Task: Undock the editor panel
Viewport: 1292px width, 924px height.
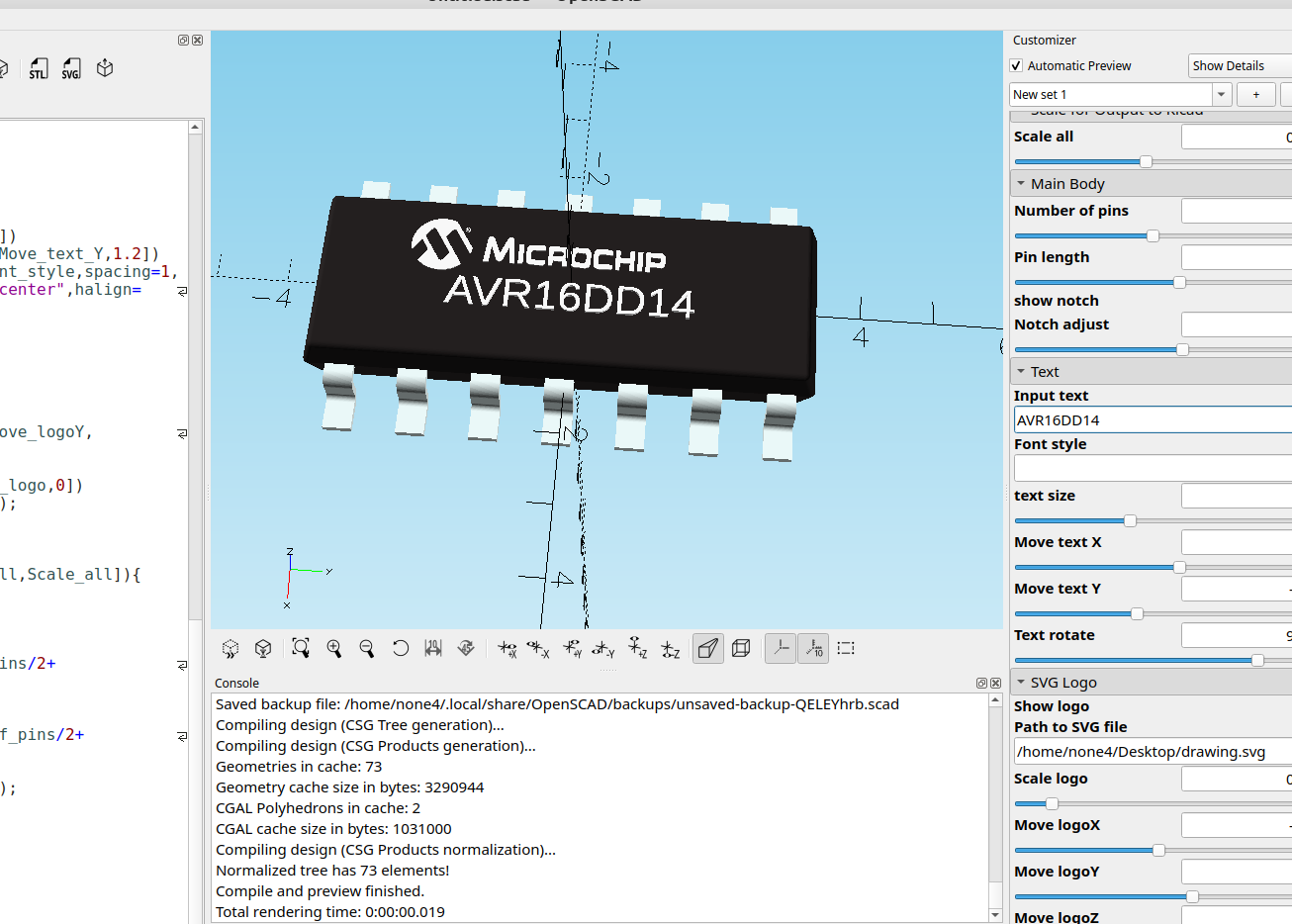Action: coord(183,41)
